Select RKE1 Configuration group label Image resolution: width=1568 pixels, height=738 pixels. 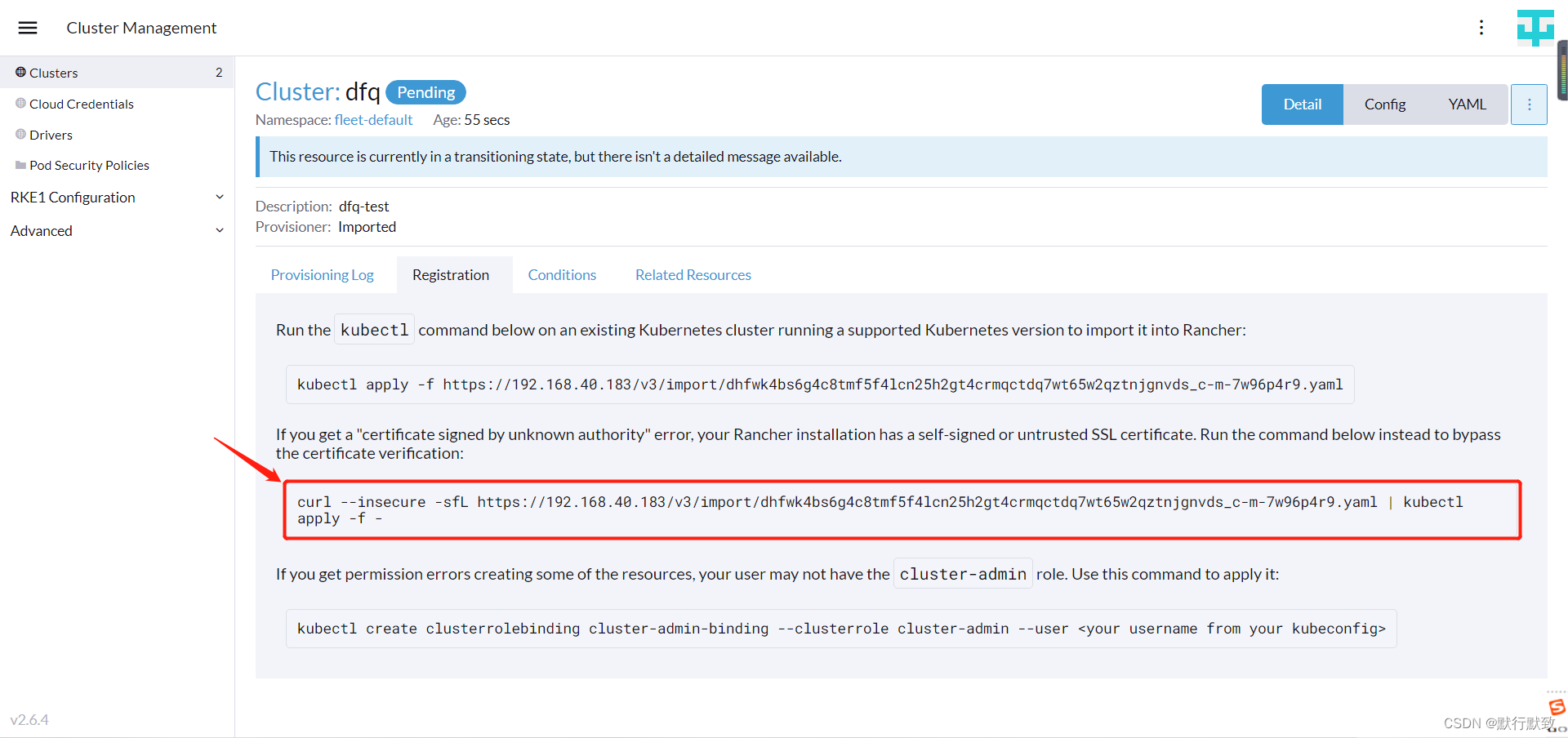(x=73, y=198)
